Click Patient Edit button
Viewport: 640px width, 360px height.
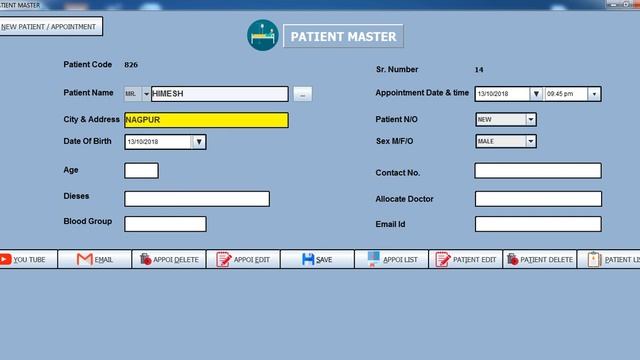(466, 260)
